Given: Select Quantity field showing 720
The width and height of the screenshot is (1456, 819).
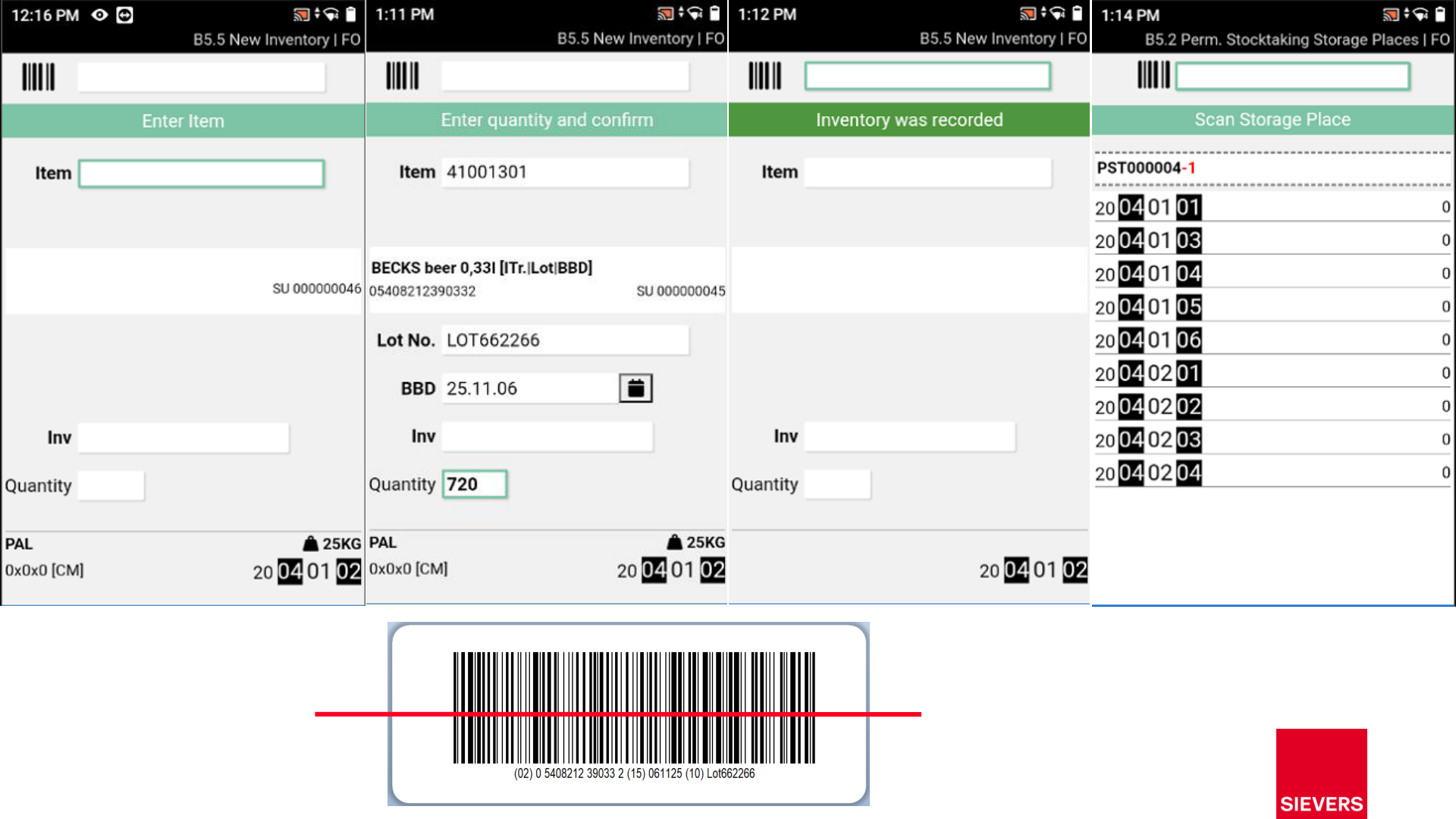Looking at the screenshot, I should coord(475,484).
